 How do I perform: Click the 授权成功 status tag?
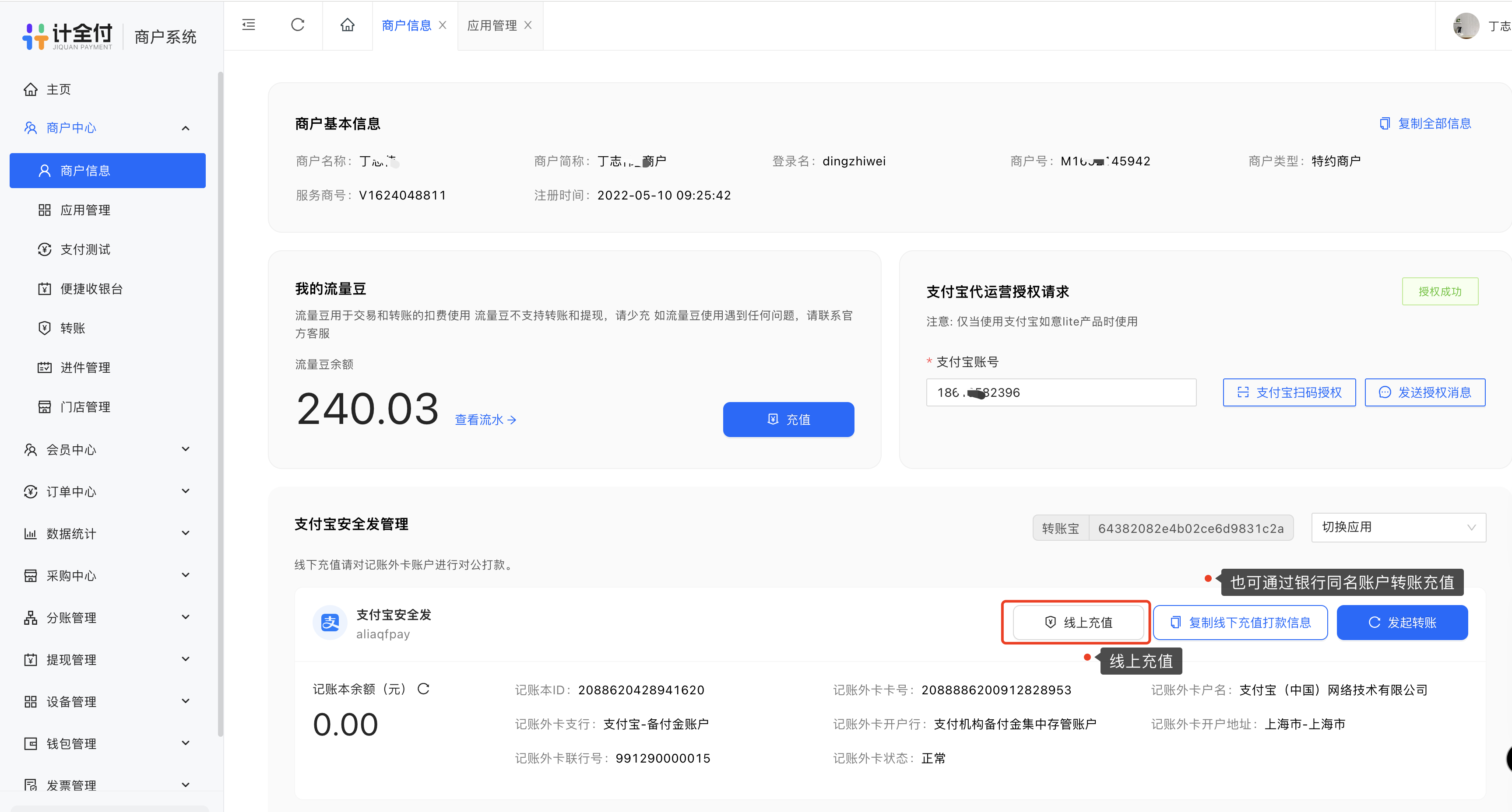pyautogui.click(x=1440, y=291)
